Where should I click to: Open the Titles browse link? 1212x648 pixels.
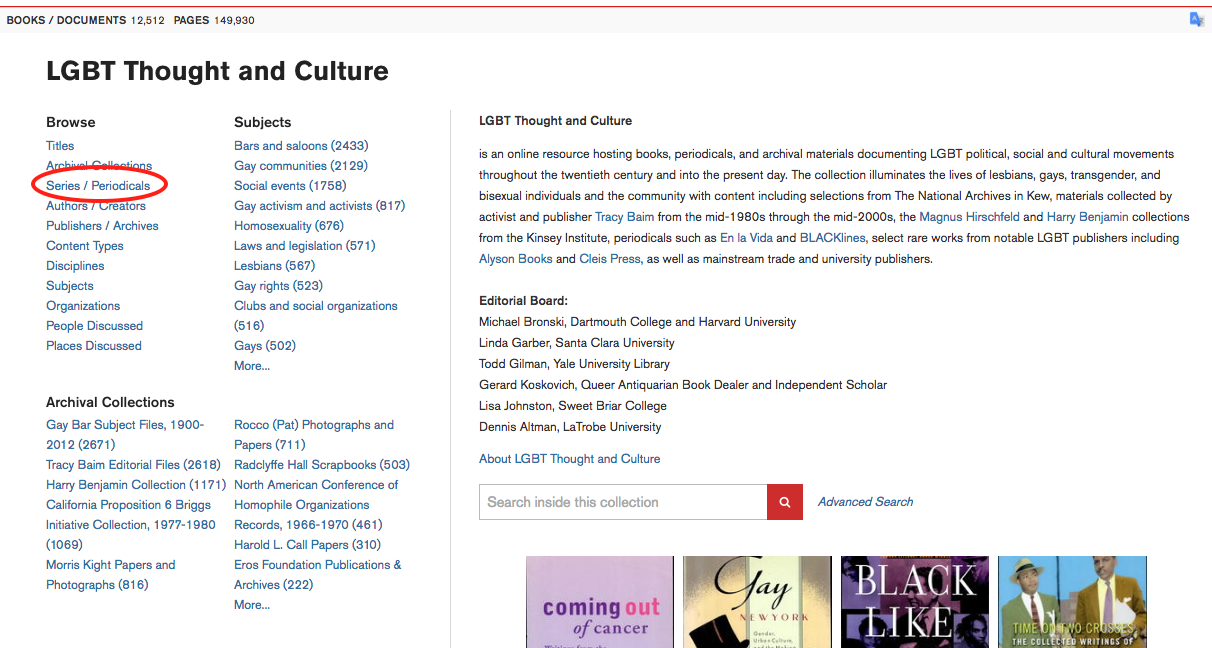coord(60,146)
